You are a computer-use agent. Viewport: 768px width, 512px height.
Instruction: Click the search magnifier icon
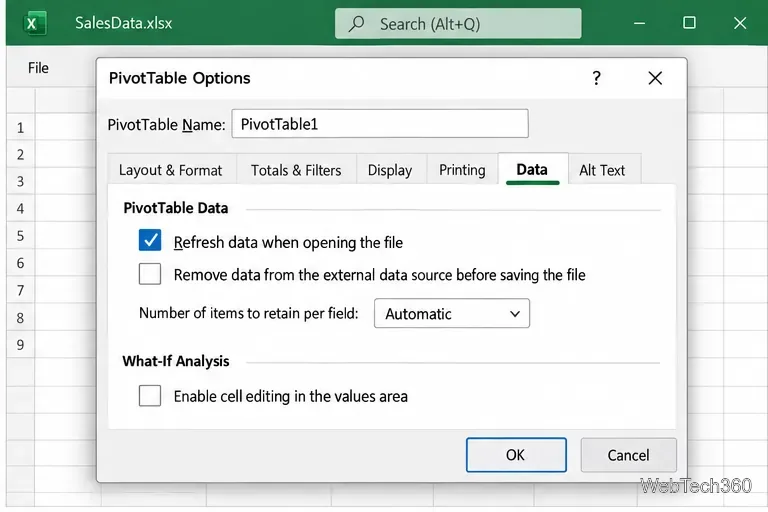[357, 24]
